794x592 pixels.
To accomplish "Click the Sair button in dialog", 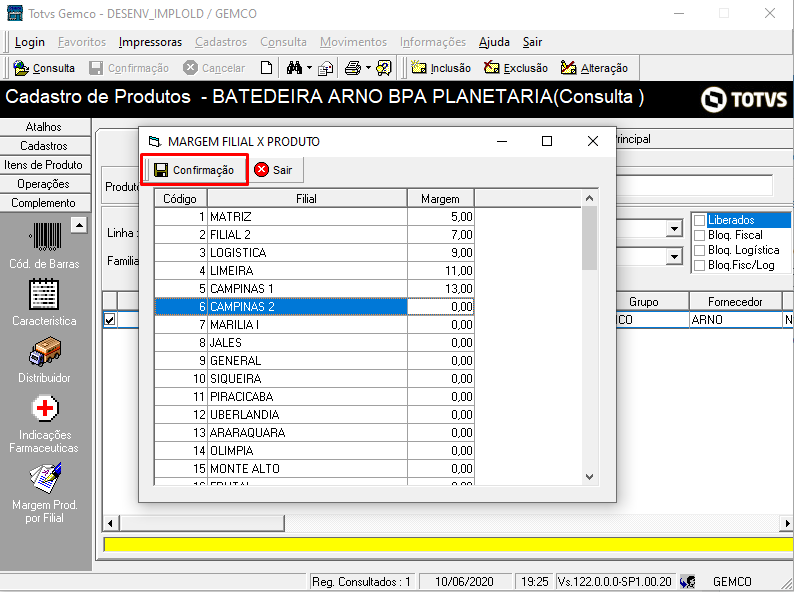I will (x=274, y=170).
